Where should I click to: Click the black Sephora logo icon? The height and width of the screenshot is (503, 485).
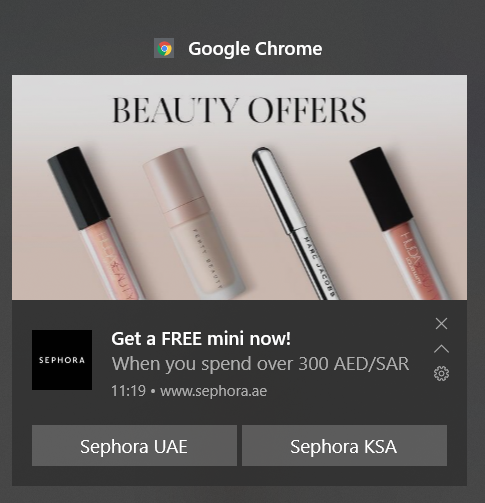pyautogui.click(x=62, y=360)
